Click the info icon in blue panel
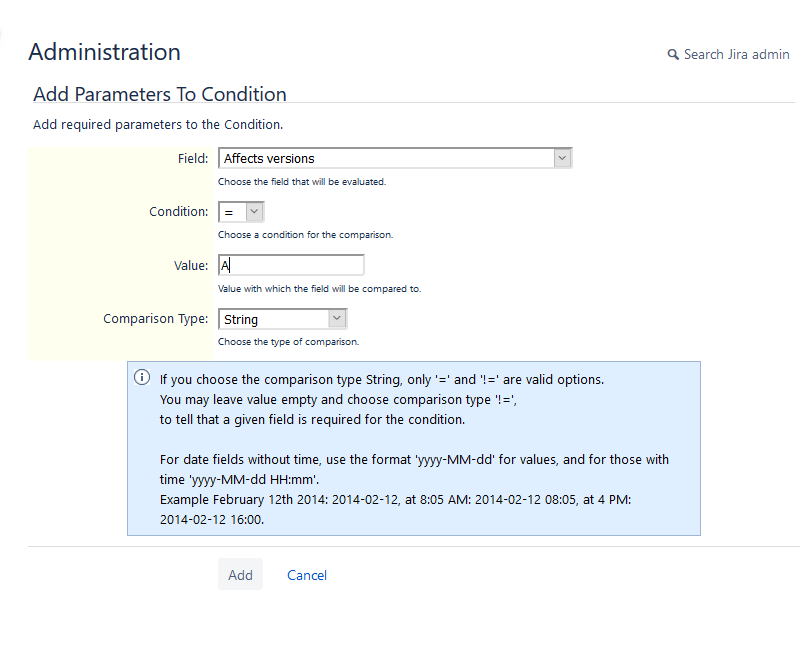Viewport: 808px width, 647px height. pyautogui.click(x=142, y=378)
